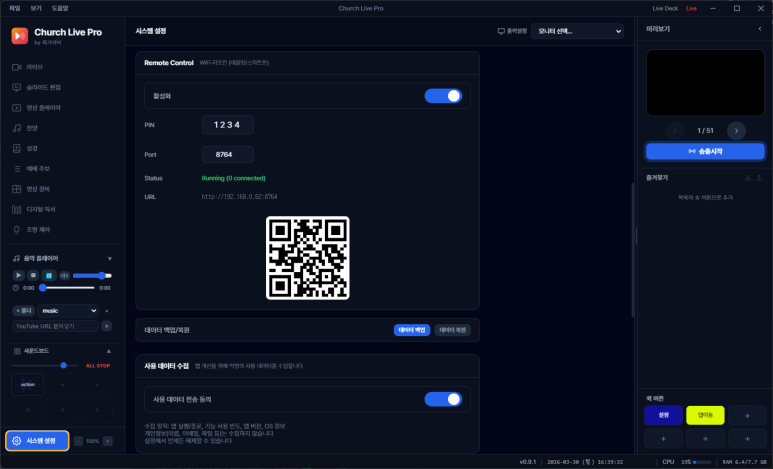Open the 도움말 menu
The width and height of the screenshot is (773, 469).
tap(60, 8)
